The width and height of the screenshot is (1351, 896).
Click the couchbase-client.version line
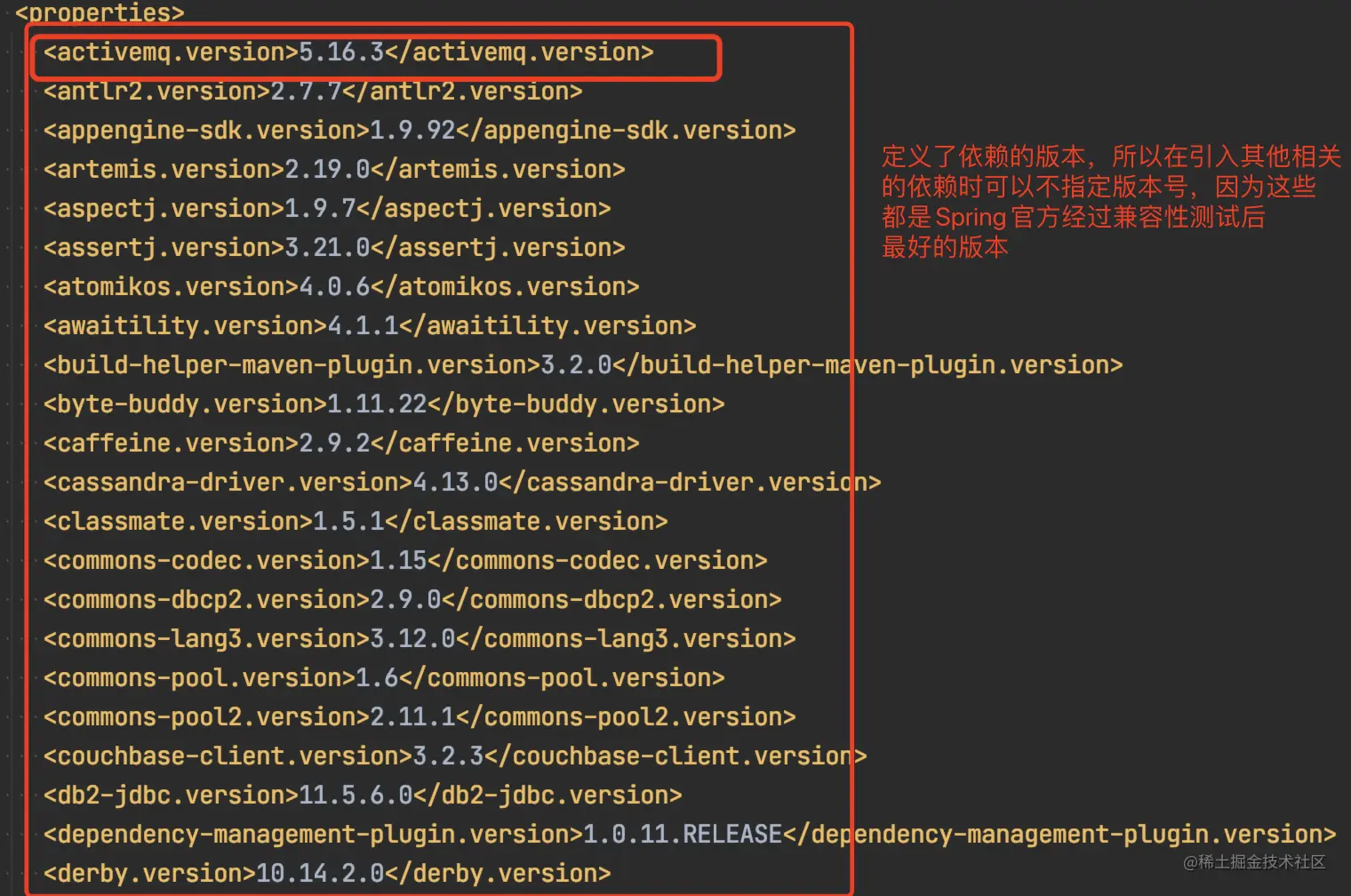point(455,756)
